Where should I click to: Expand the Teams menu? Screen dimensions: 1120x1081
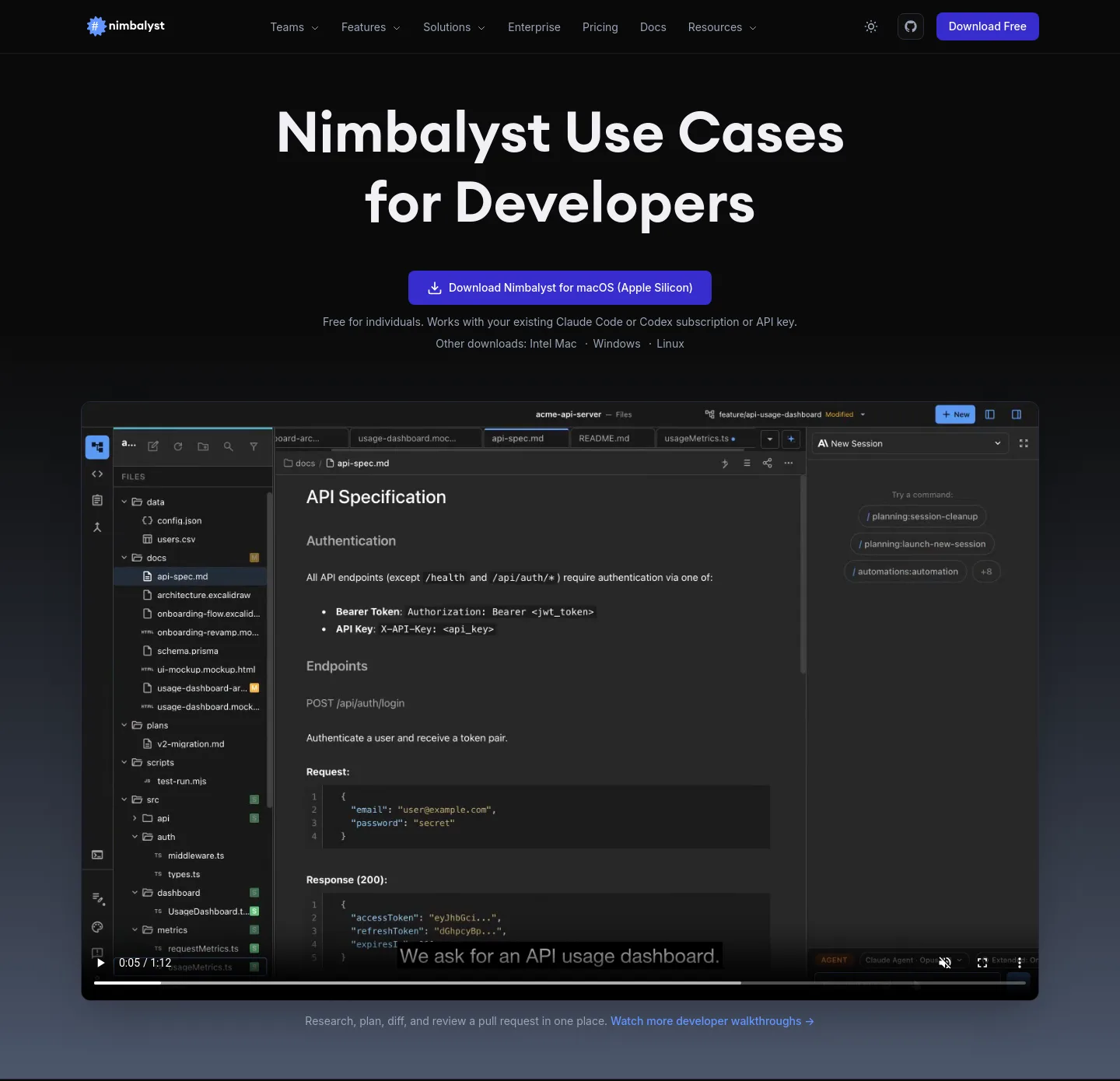tap(294, 27)
